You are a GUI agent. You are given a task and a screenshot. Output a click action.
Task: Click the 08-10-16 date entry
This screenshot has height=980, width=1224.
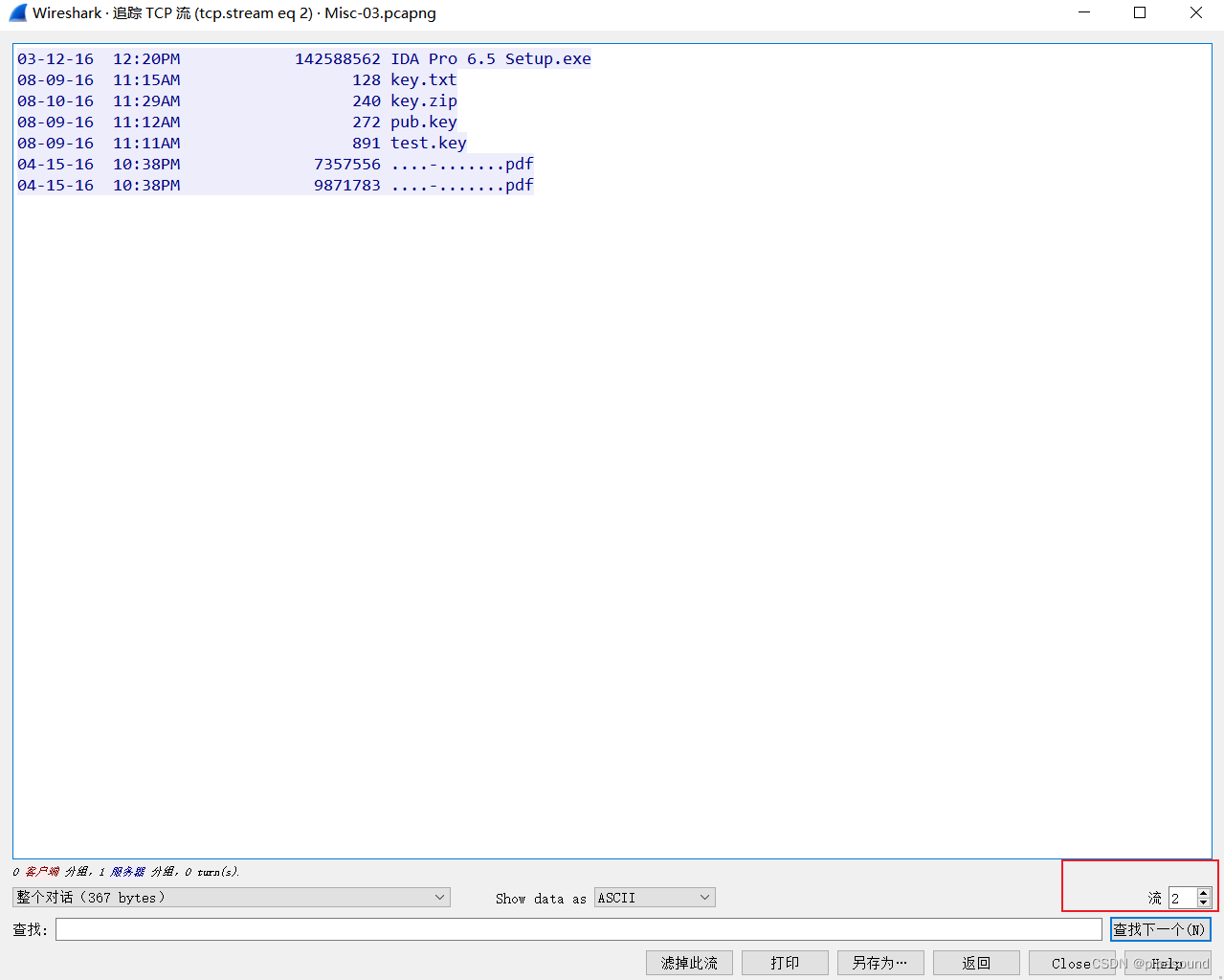coord(56,100)
